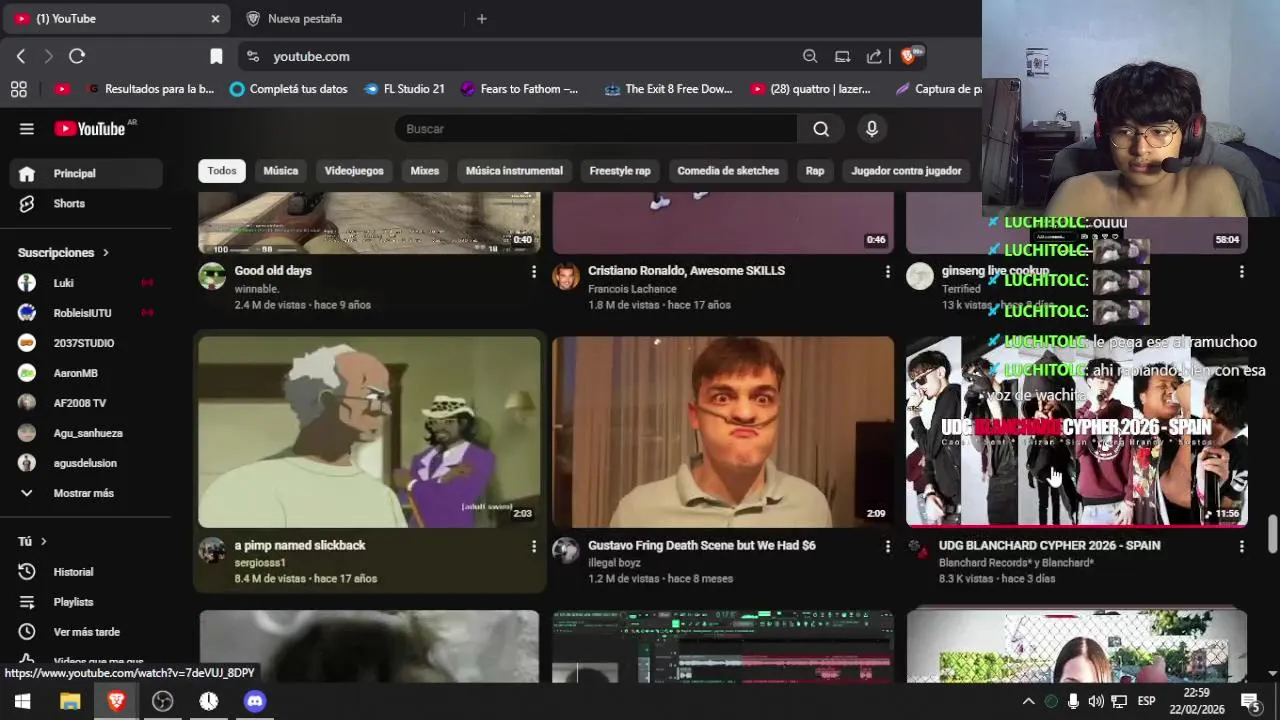Click the share icon in address bar

pos(874,56)
